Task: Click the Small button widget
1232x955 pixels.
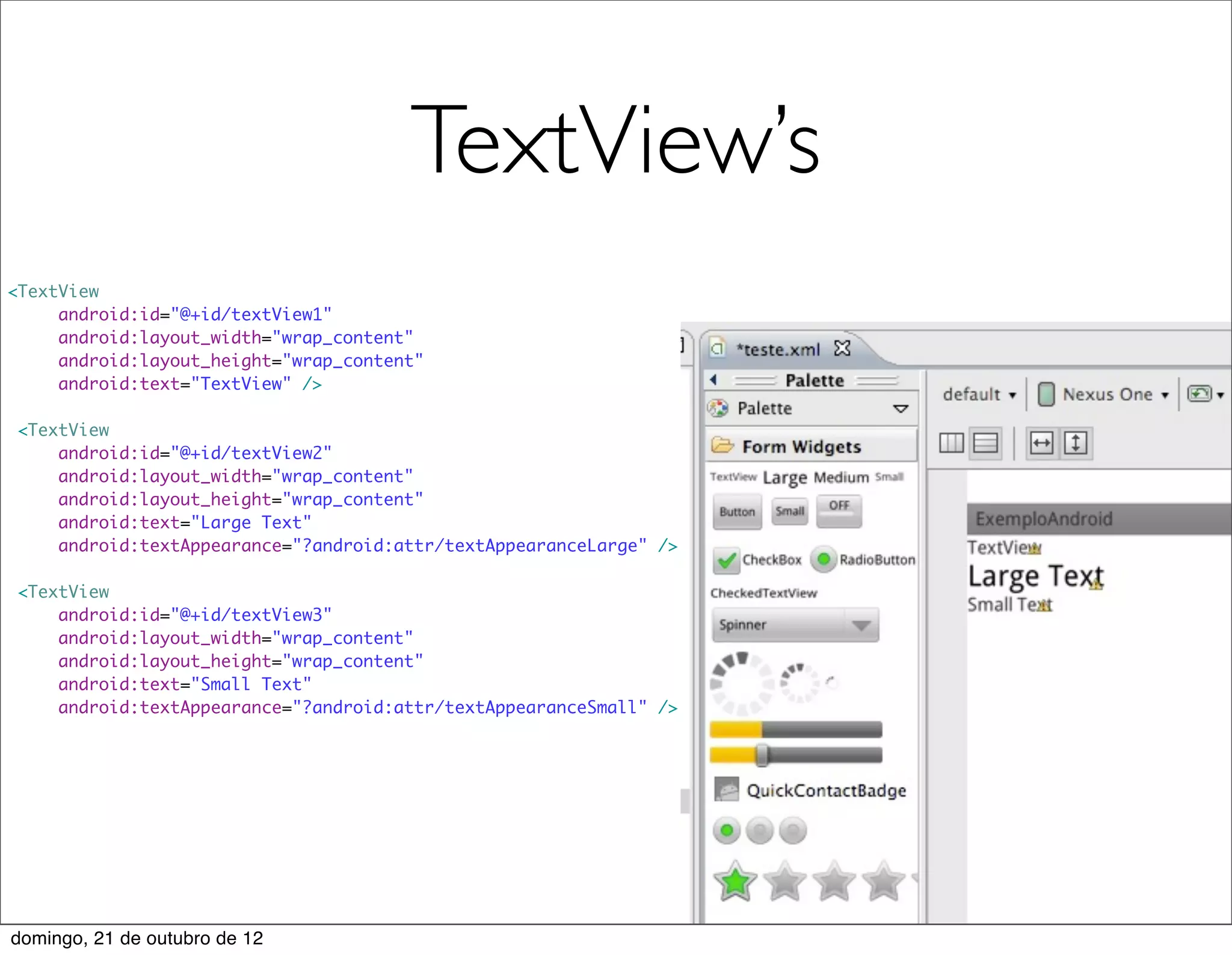Action: tap(789, 511)
